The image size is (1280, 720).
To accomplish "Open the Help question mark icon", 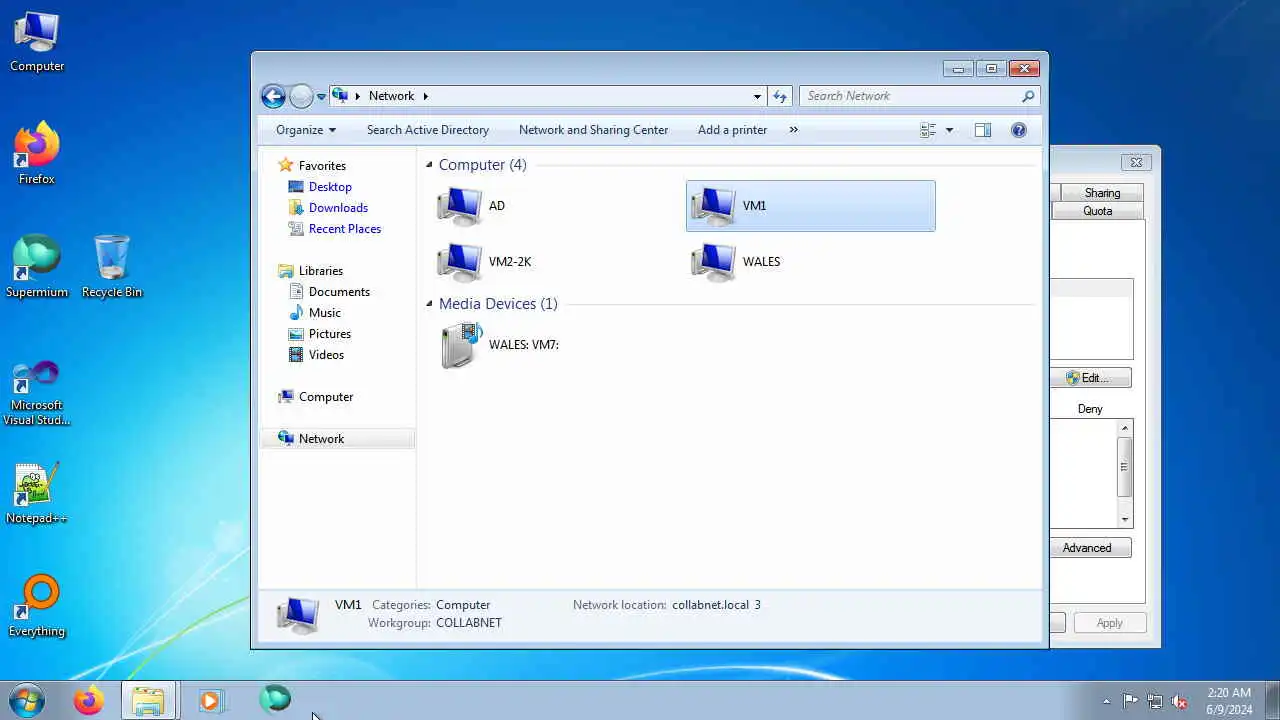I will coord(1019,130).
